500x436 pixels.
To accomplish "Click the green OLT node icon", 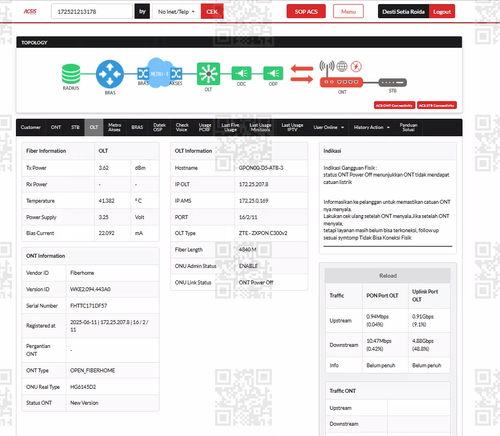I will [x=208, y=74].
